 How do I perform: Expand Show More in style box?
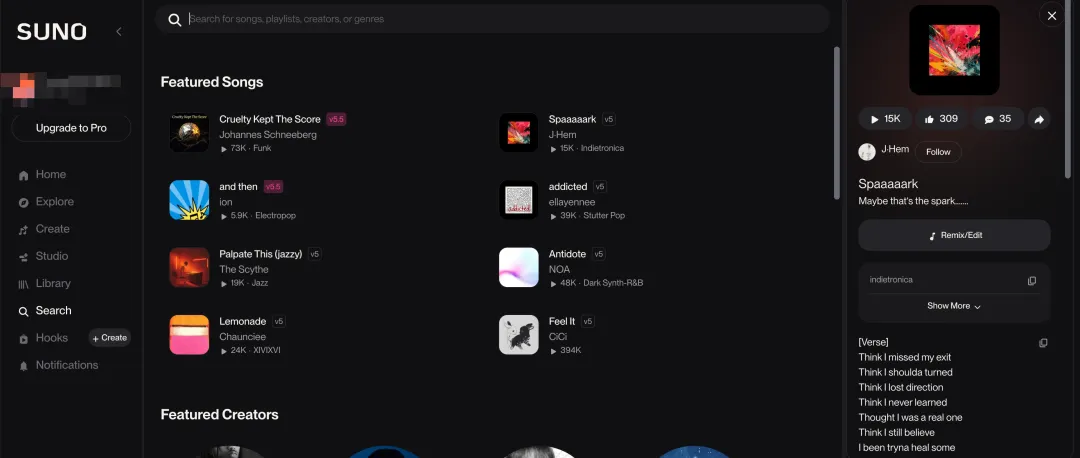pos(954,306)
